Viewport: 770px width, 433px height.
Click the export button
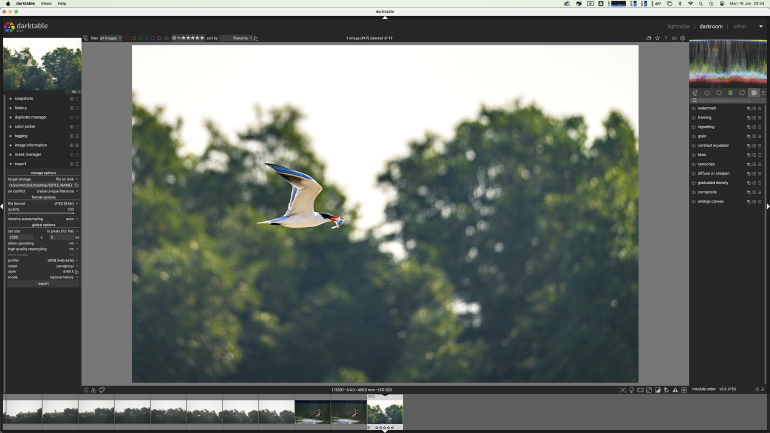pos(43,284)
